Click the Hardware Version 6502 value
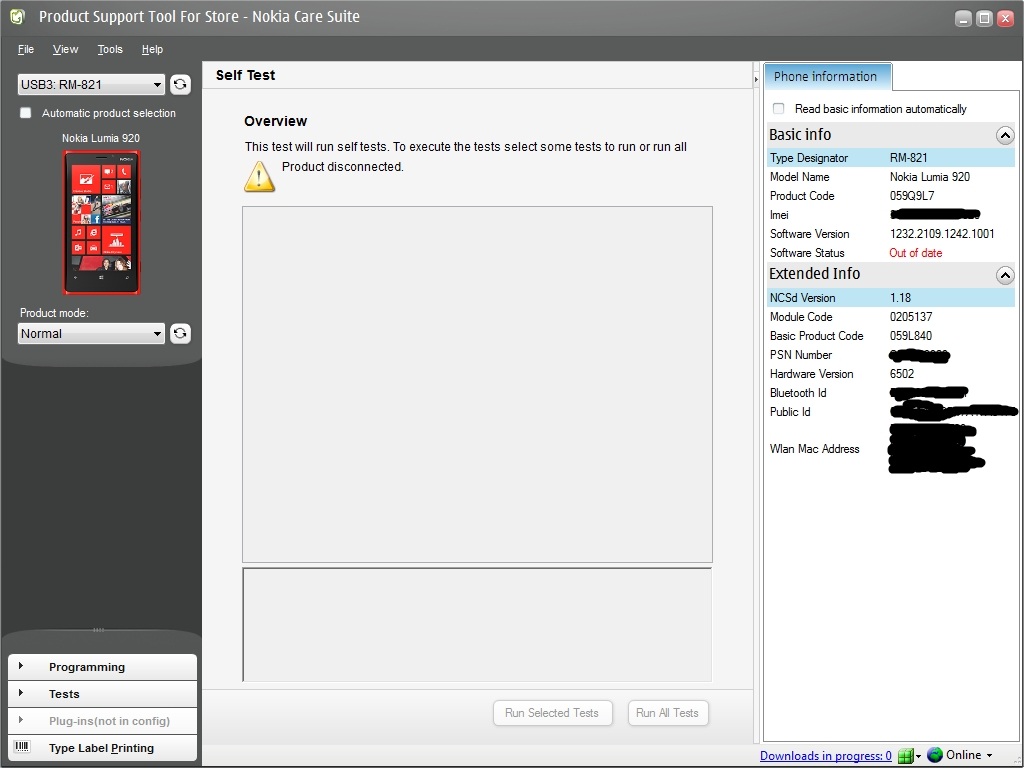This screenshot has height=768, width=1024. [902, 374]
